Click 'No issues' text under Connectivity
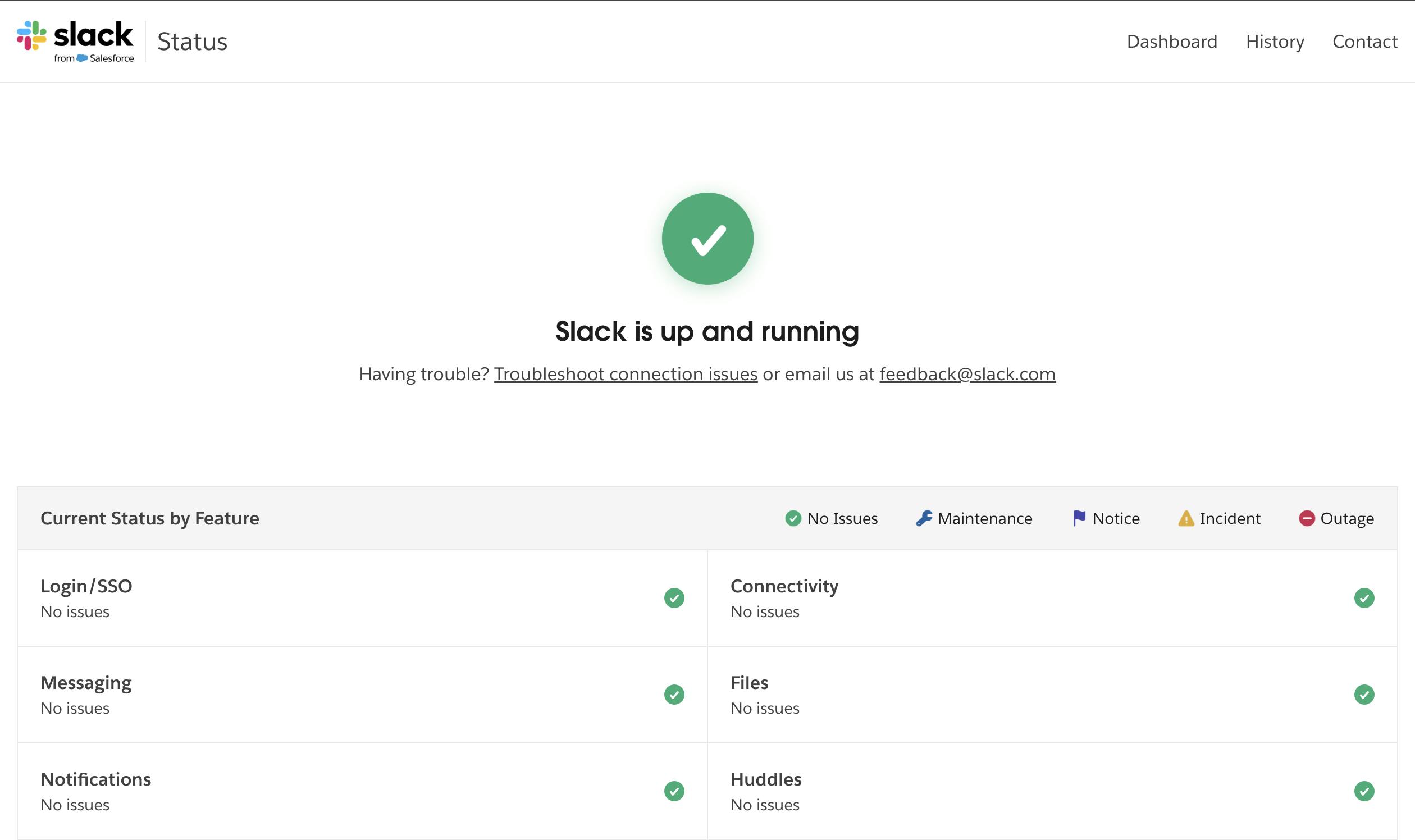The image size is (1415, 840). tap(765, 612)
